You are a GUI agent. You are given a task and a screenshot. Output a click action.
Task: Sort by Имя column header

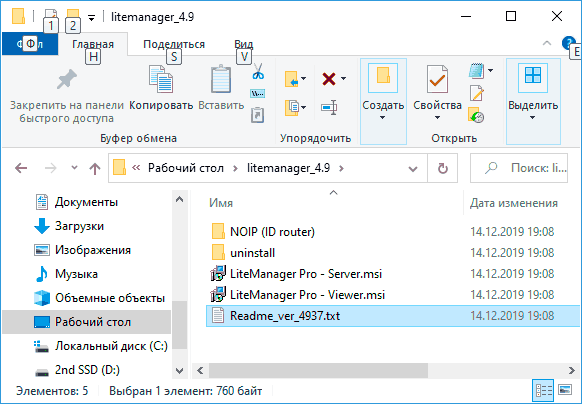pyautogui.click(x=221, y=203)
